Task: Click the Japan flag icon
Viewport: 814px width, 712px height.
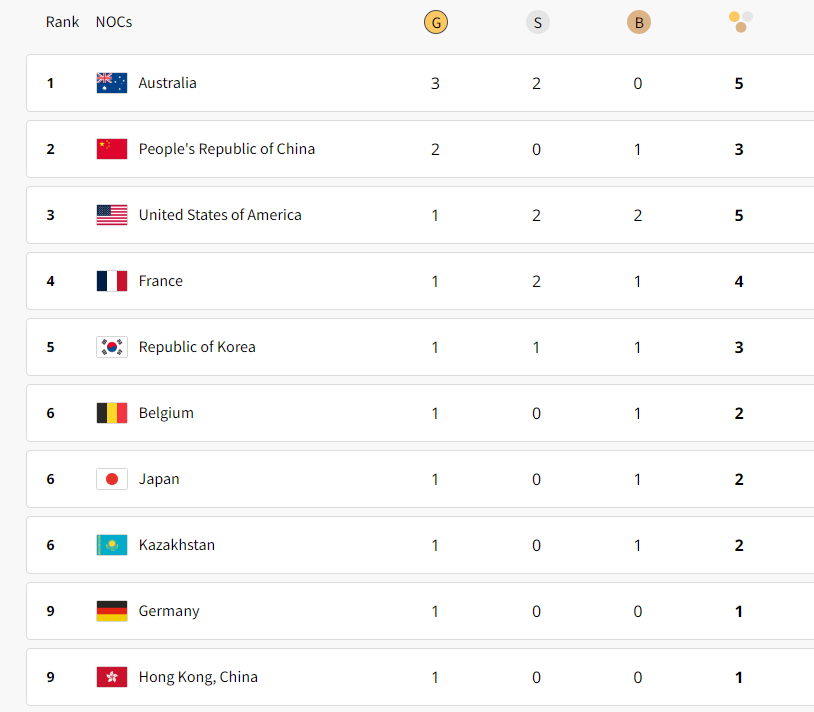Action: click(112, 479)
